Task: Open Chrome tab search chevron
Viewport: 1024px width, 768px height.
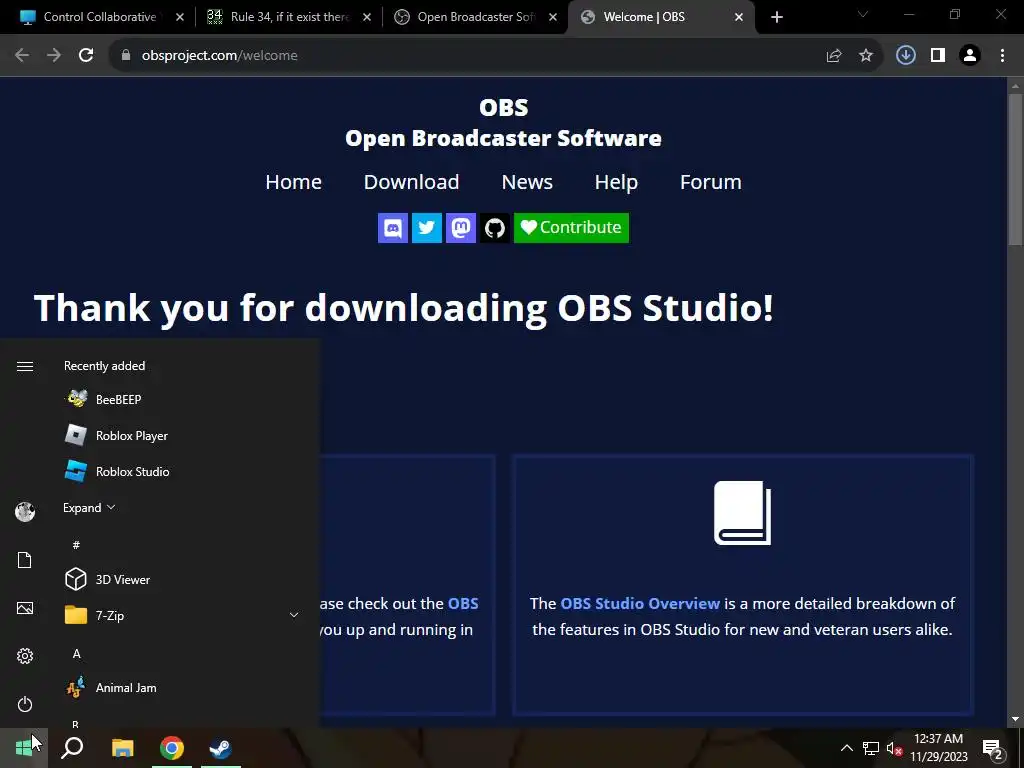Action: [863, 14]
